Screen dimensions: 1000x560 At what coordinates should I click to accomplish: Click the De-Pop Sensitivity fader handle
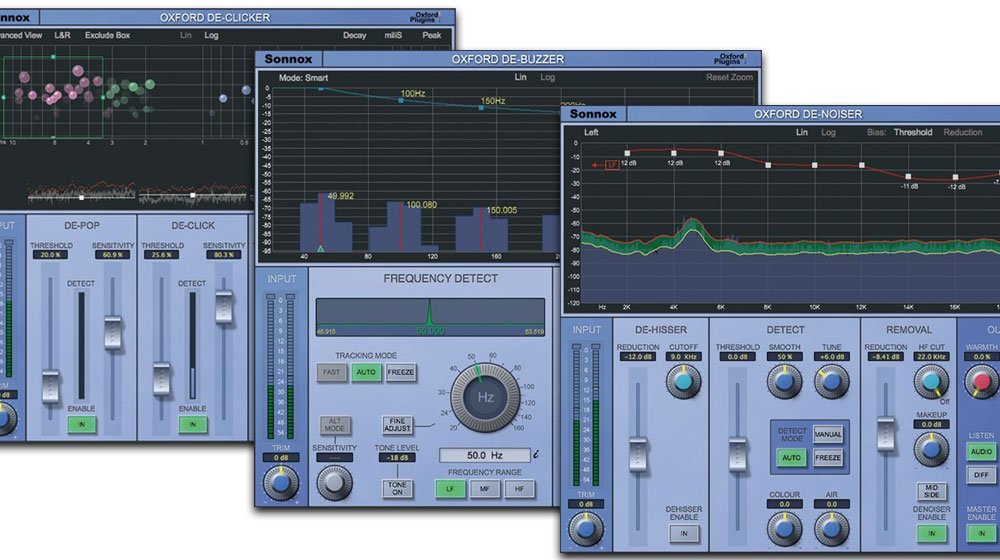tap(113, 333)
